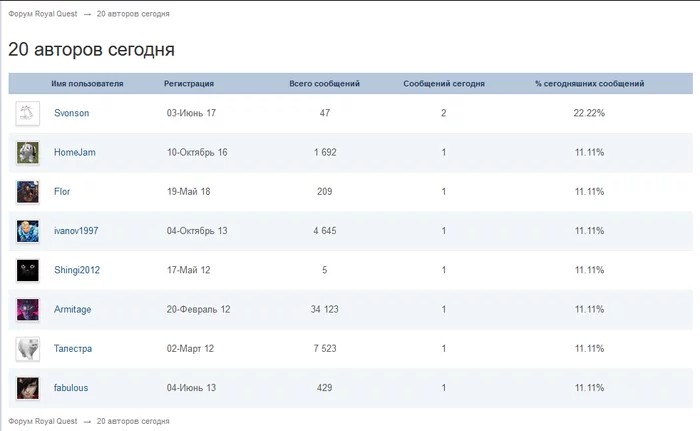Open the fabulous username link
Image resolution: width=700 pixels, height=431 pixels.
coord(71,388)
